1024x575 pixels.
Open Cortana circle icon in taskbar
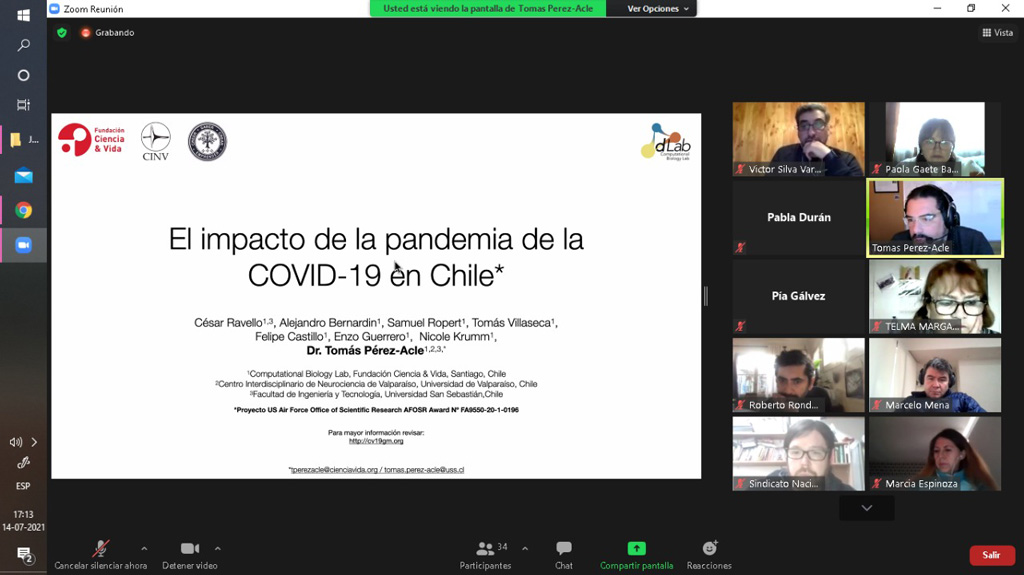pyautogui.click(x=23, y=75)
